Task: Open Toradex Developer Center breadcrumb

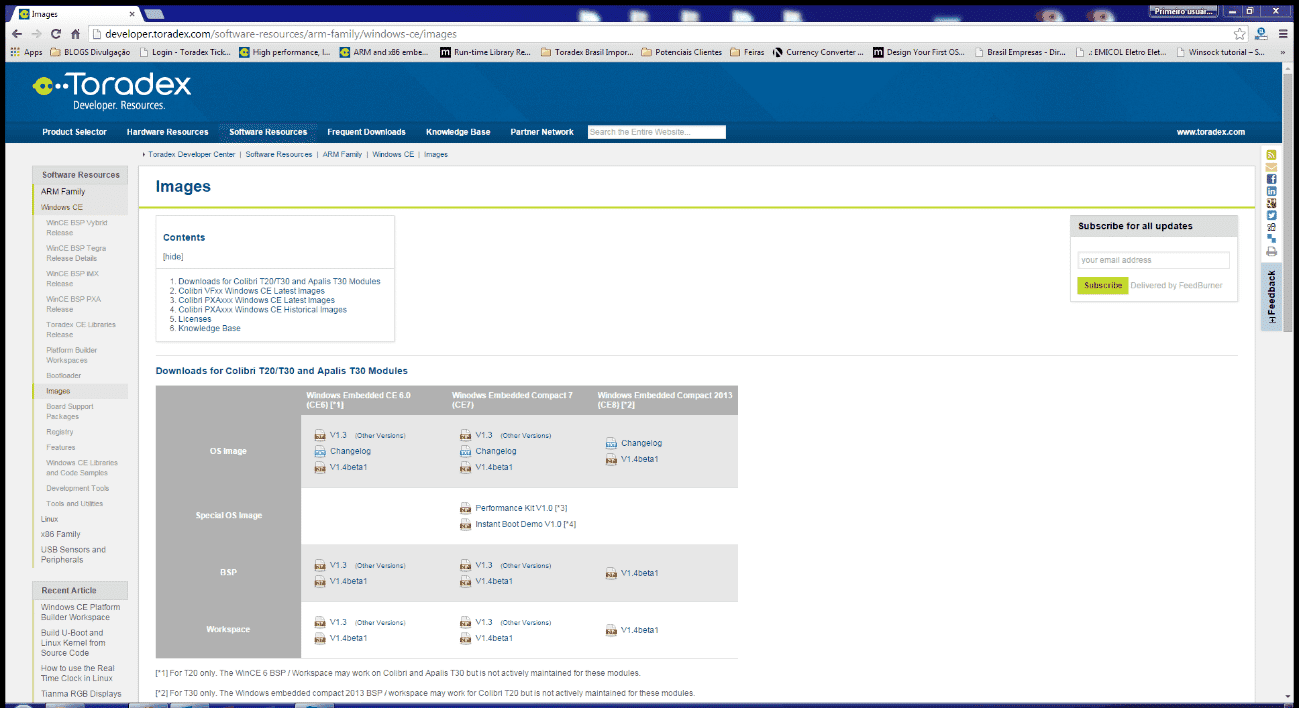Action: (x=192, y=155)
